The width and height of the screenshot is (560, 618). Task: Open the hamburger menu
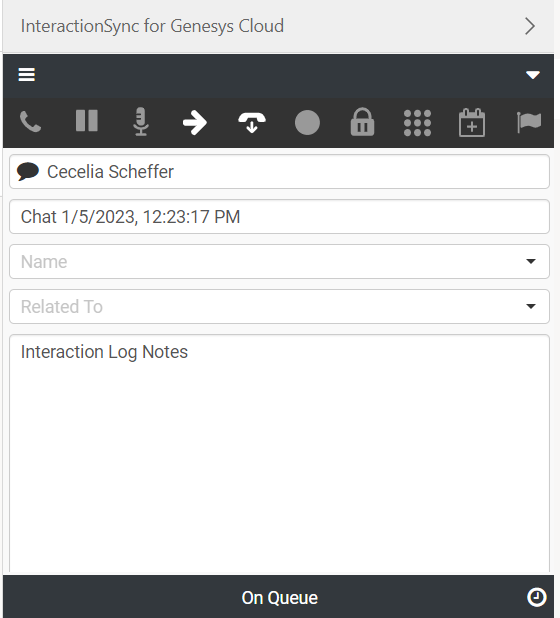click(x=27, y=75)
